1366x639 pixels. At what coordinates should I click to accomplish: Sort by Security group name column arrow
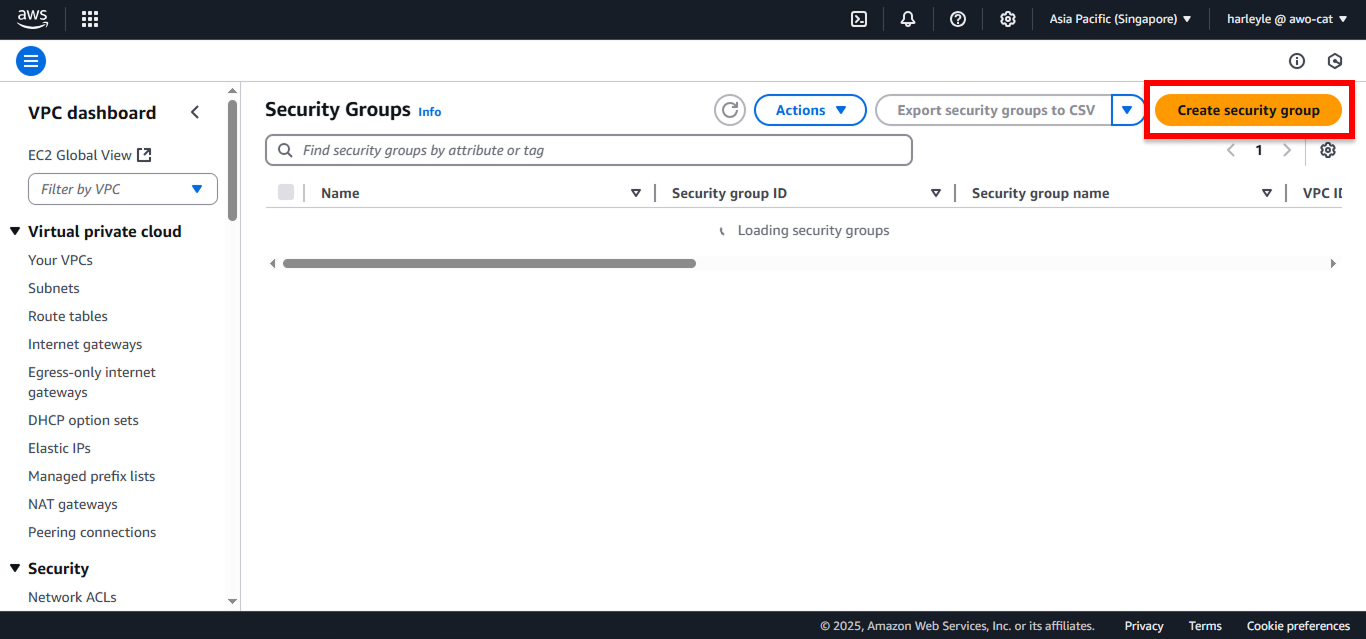coord(1267,193)
